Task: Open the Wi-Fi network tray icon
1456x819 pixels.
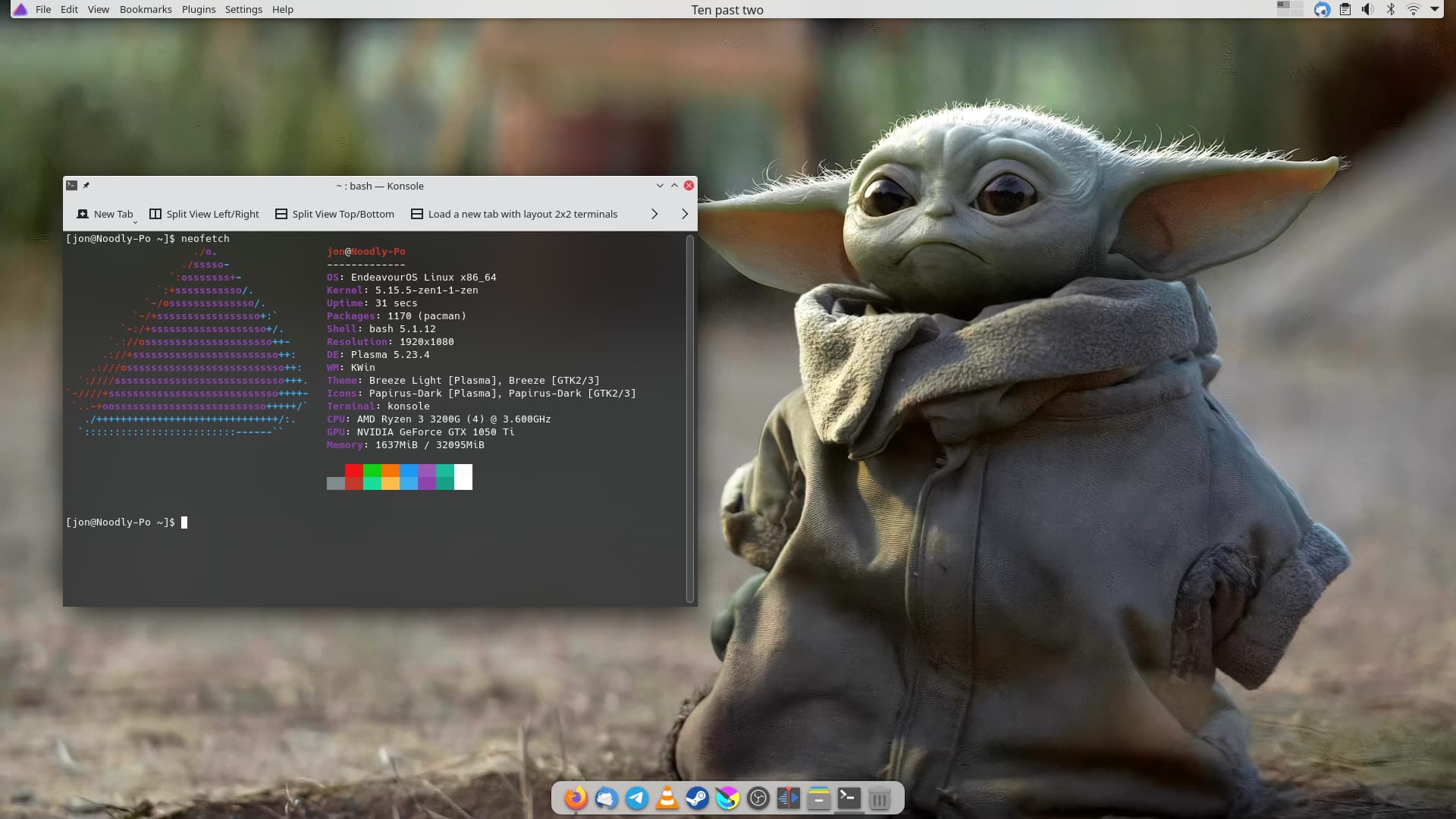Action: tap(1414, 9)
